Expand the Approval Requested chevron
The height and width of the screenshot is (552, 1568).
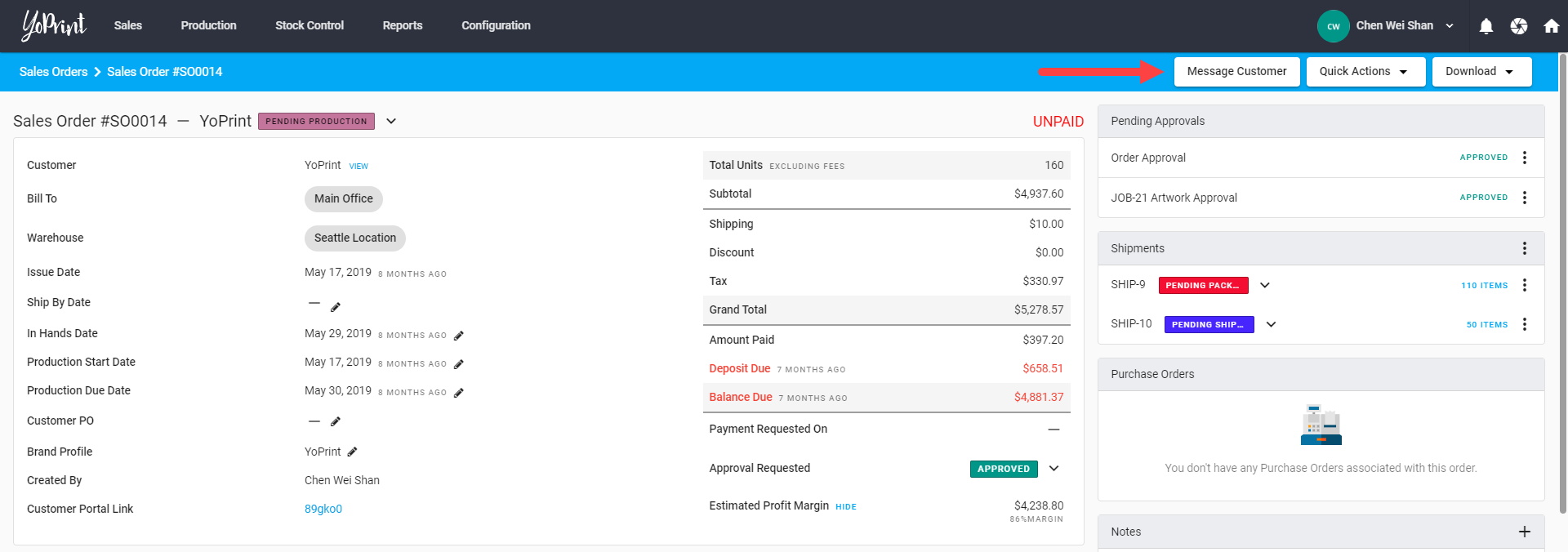coord(1054,469)
